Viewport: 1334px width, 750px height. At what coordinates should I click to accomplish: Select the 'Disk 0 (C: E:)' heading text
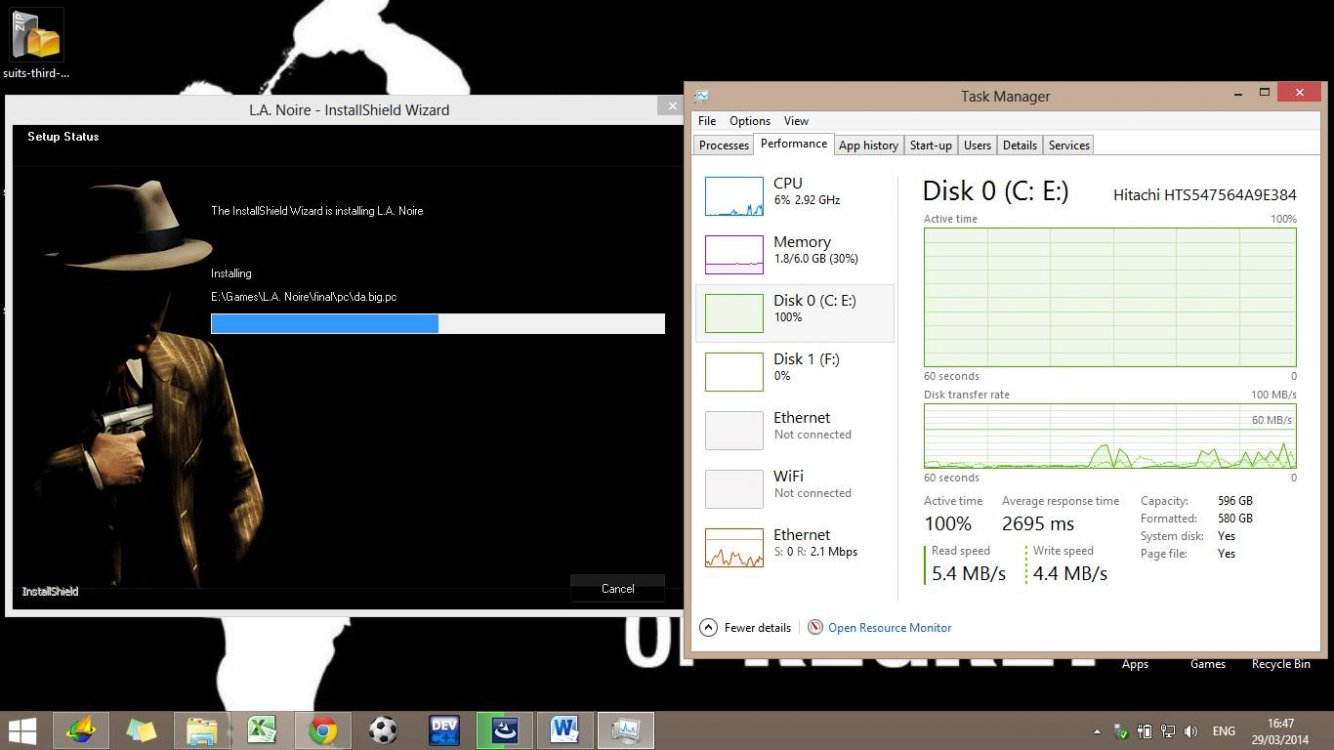point(995,191)
